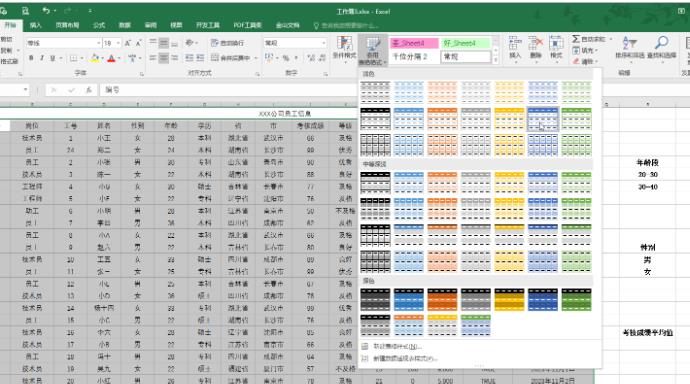Click the Percent Style icon
Image resolution: width=690 pixels, height=384 pixels.
286,58
